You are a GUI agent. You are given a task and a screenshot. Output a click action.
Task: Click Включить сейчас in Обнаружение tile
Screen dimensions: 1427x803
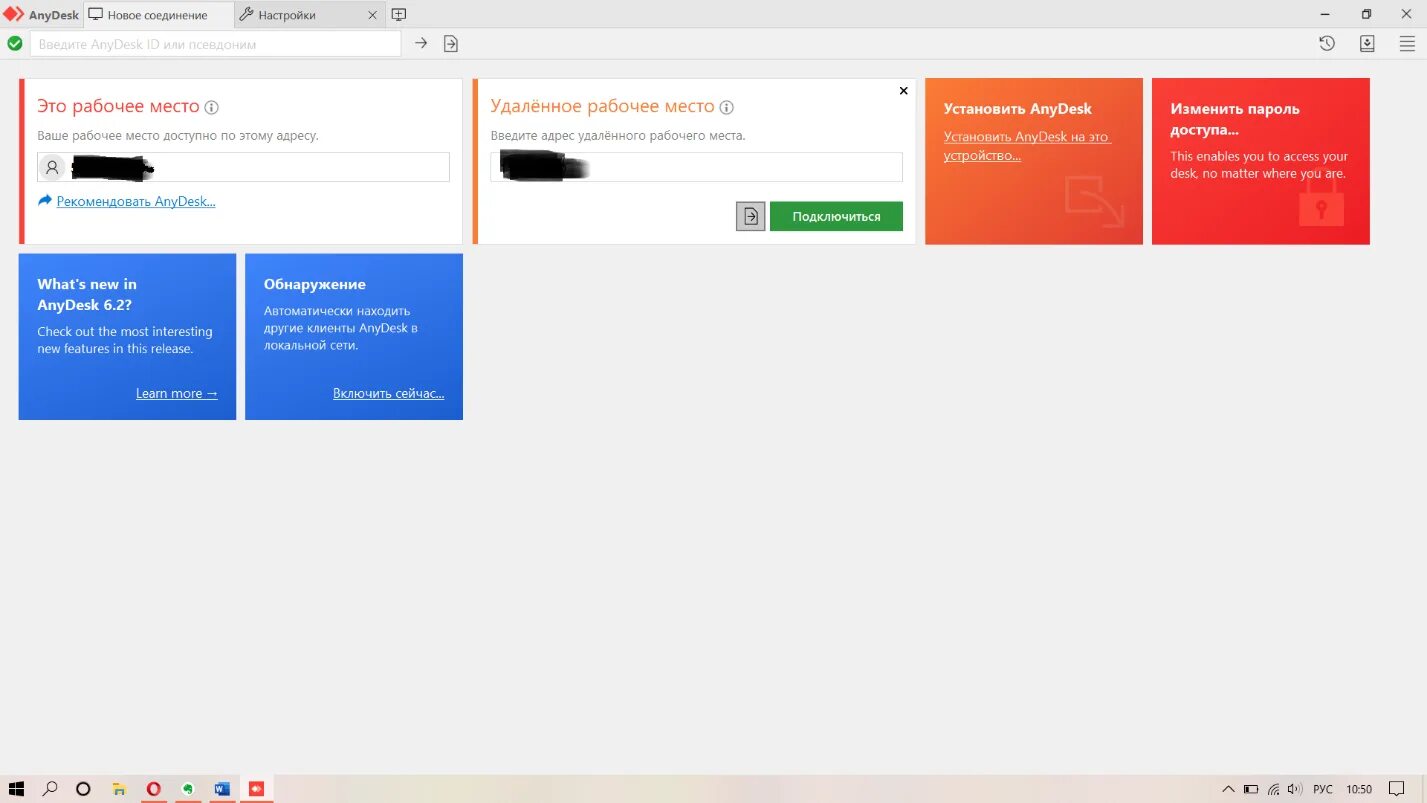[389, 393]
